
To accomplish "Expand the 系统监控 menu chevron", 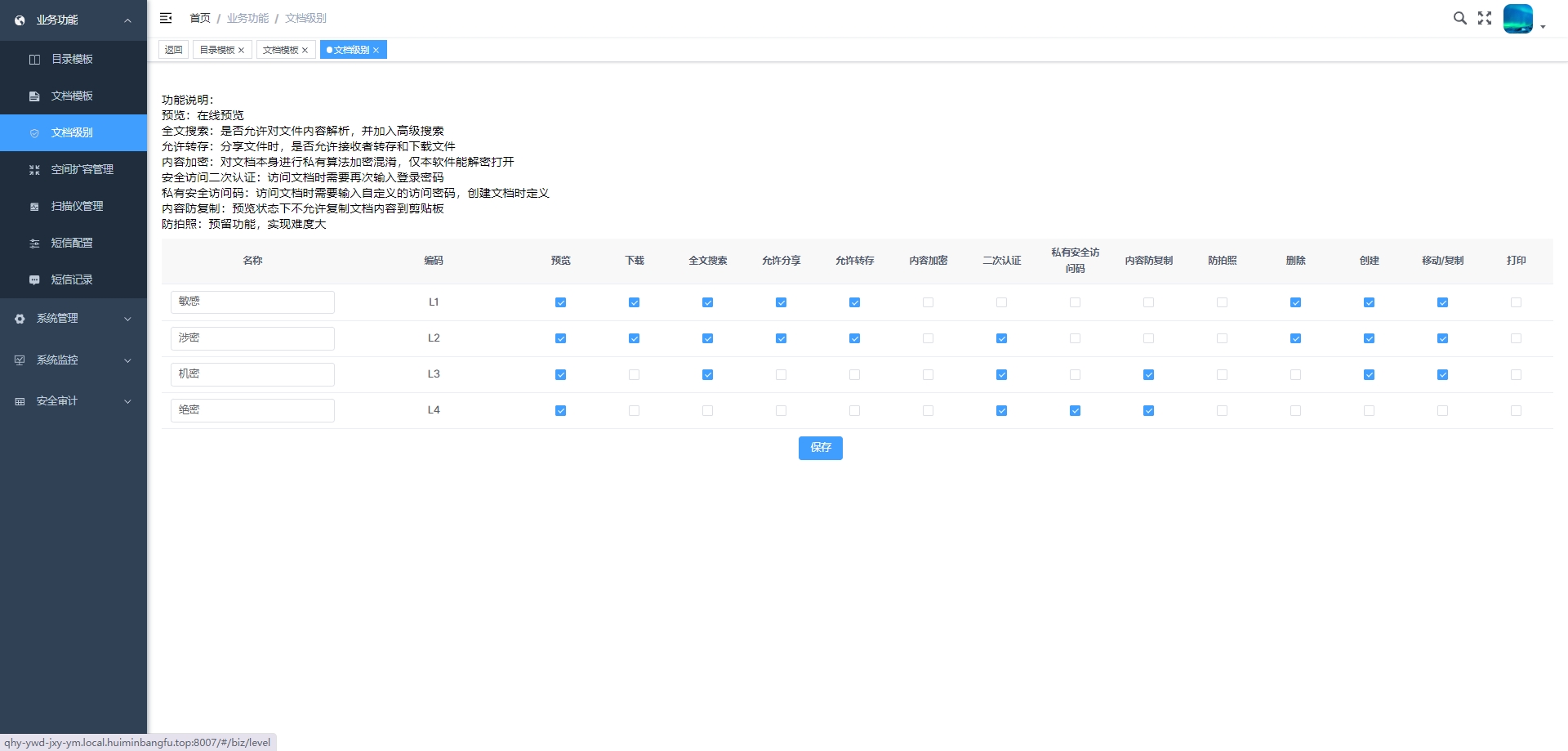I will 127,360.
